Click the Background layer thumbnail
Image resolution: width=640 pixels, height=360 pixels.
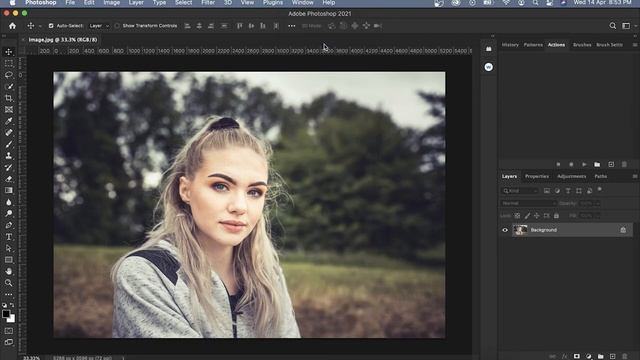(520, 230)
